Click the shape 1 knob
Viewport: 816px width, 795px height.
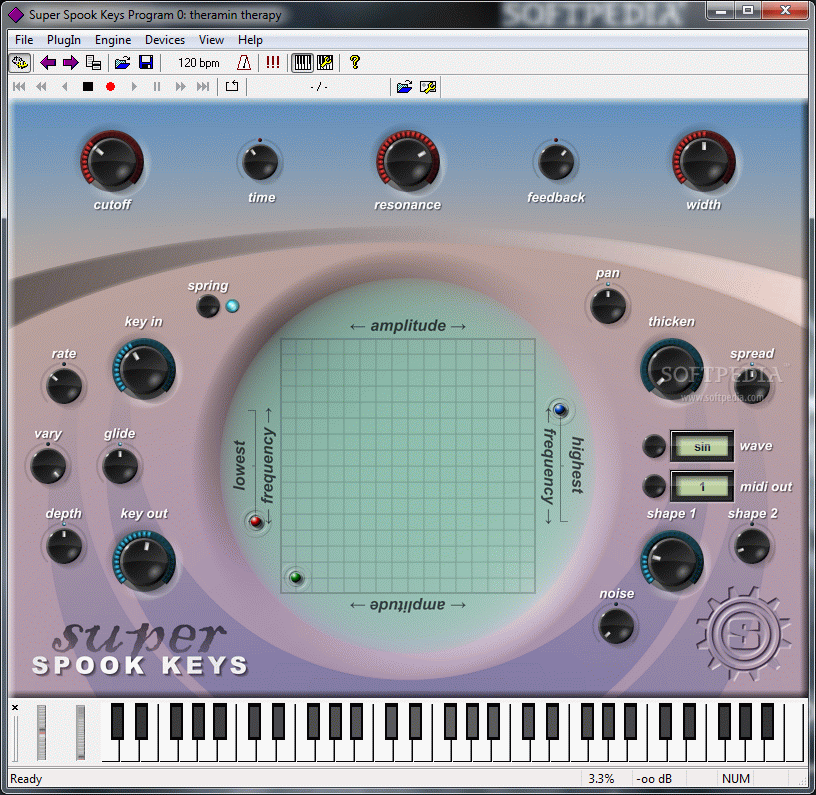[x=672, y=561]
